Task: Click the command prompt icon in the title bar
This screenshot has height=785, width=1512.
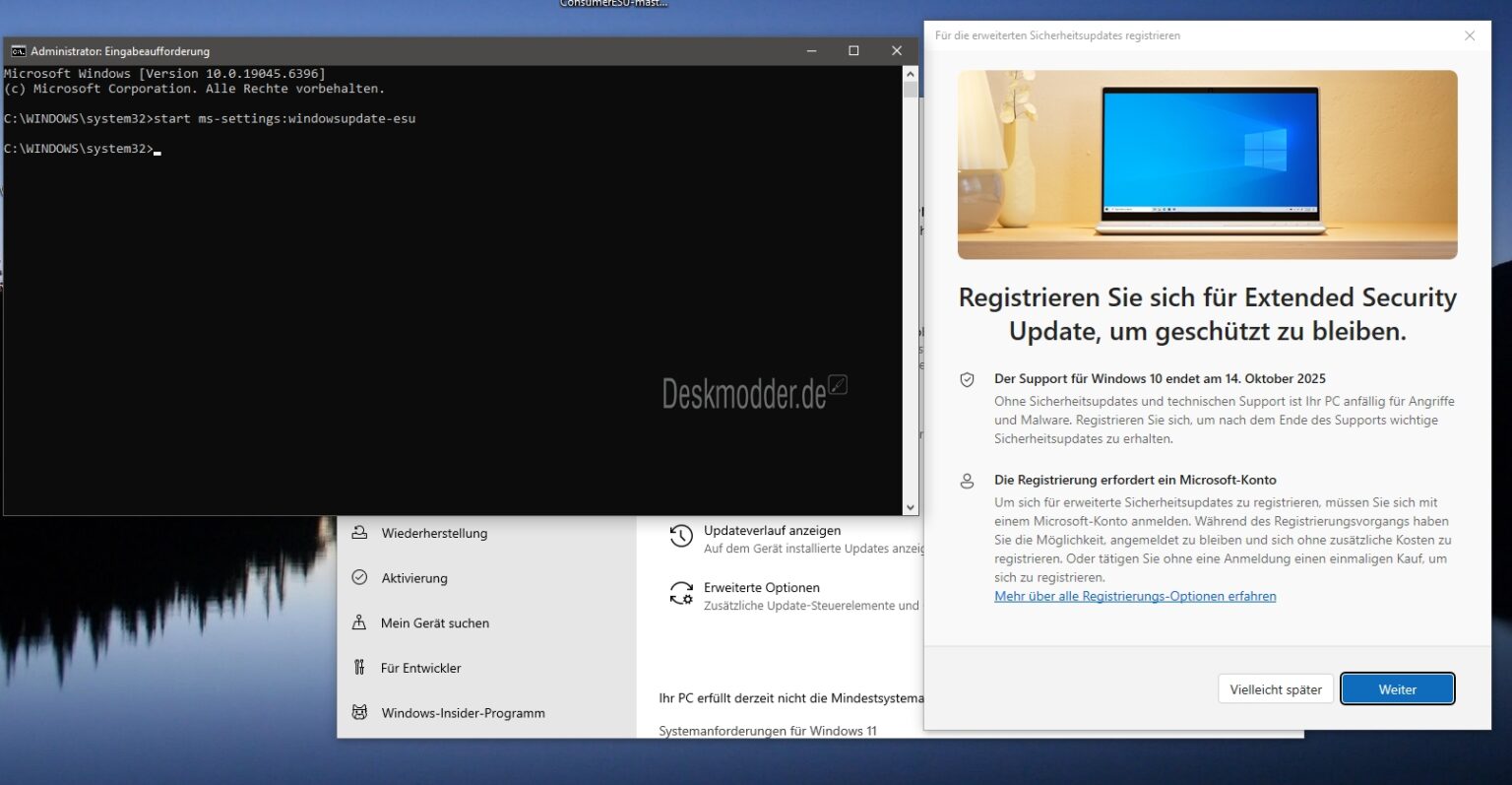Action: tap(17, 50)
